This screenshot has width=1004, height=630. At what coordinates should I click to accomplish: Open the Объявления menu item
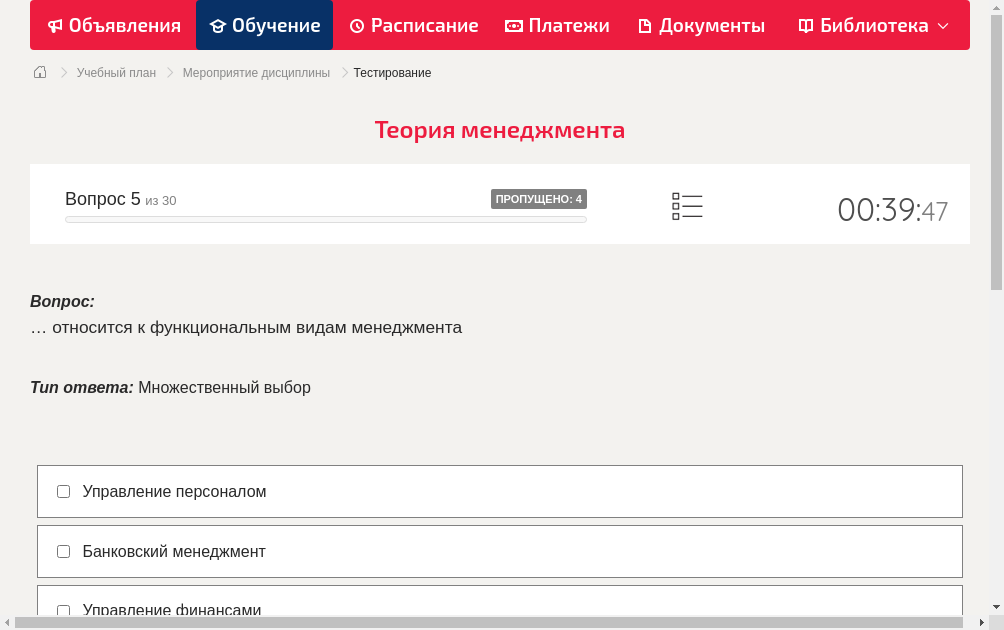pos(113,25)
